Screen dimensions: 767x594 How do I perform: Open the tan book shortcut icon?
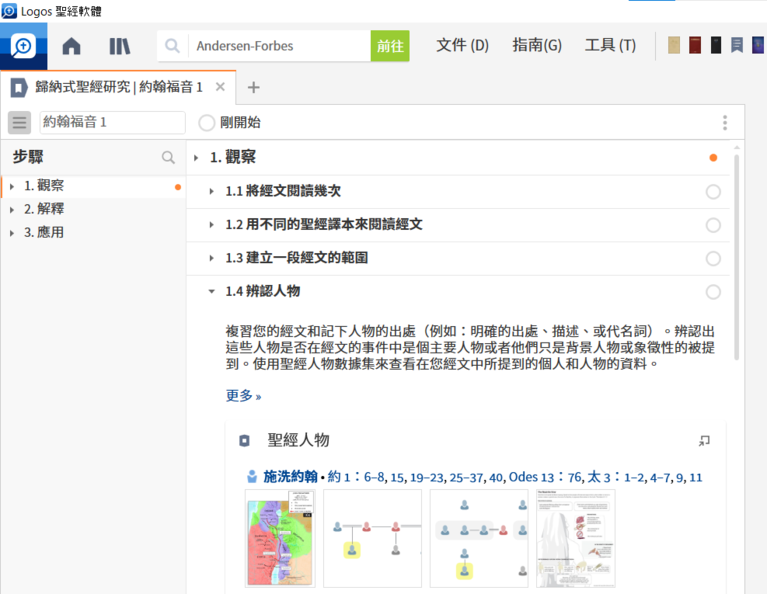675,45
